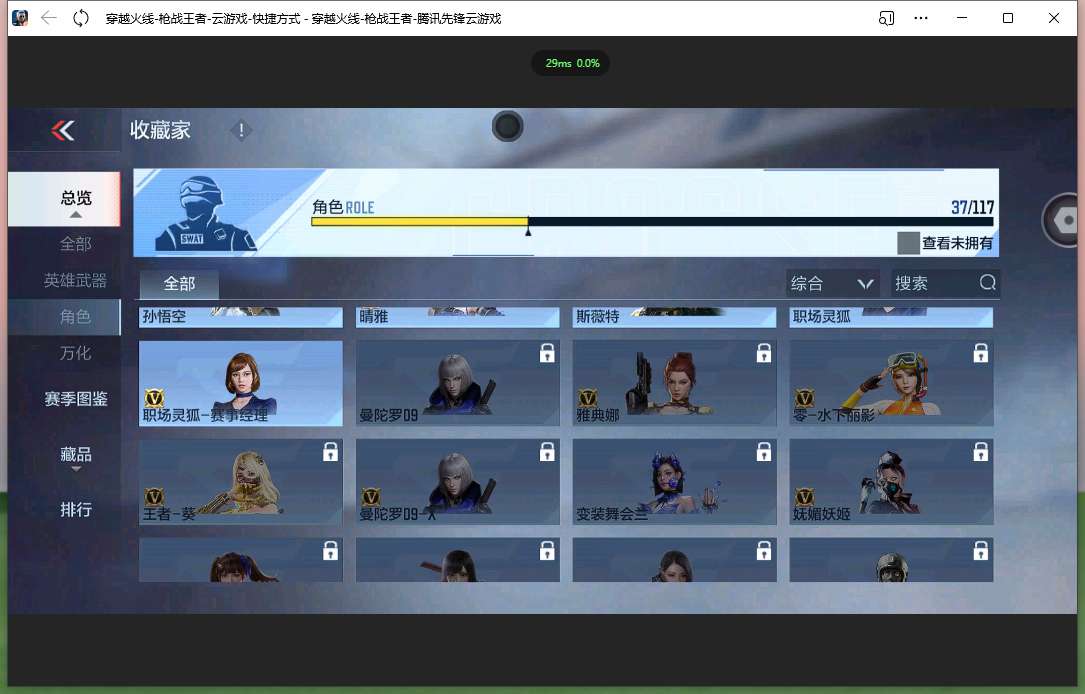Open the 职场灵狐 character card
Screen dimensions: 1085x694
891,317
